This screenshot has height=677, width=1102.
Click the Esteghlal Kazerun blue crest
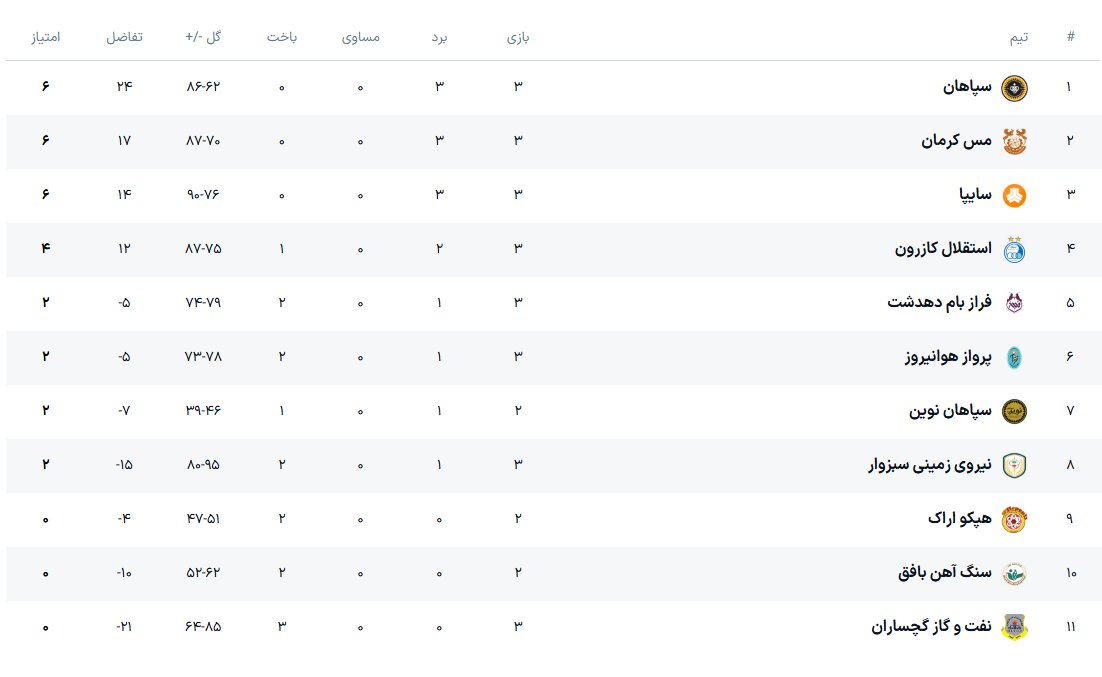pos(1014,249)
